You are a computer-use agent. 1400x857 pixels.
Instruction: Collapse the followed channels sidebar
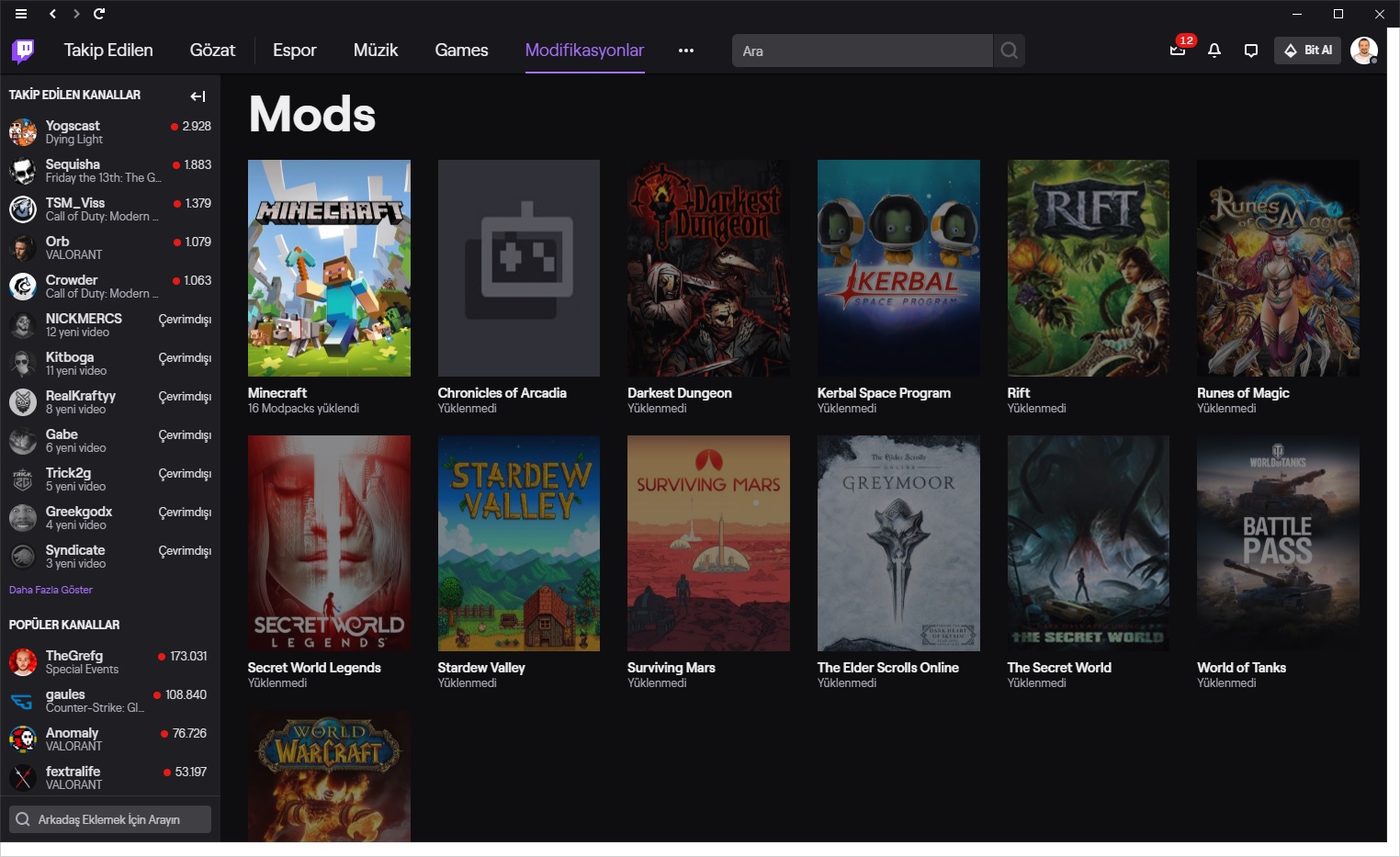point(198,96)
